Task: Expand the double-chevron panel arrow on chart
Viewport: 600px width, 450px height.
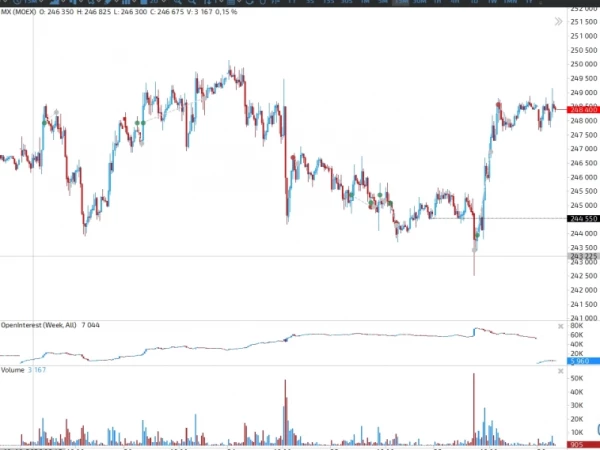Action: 558,22
